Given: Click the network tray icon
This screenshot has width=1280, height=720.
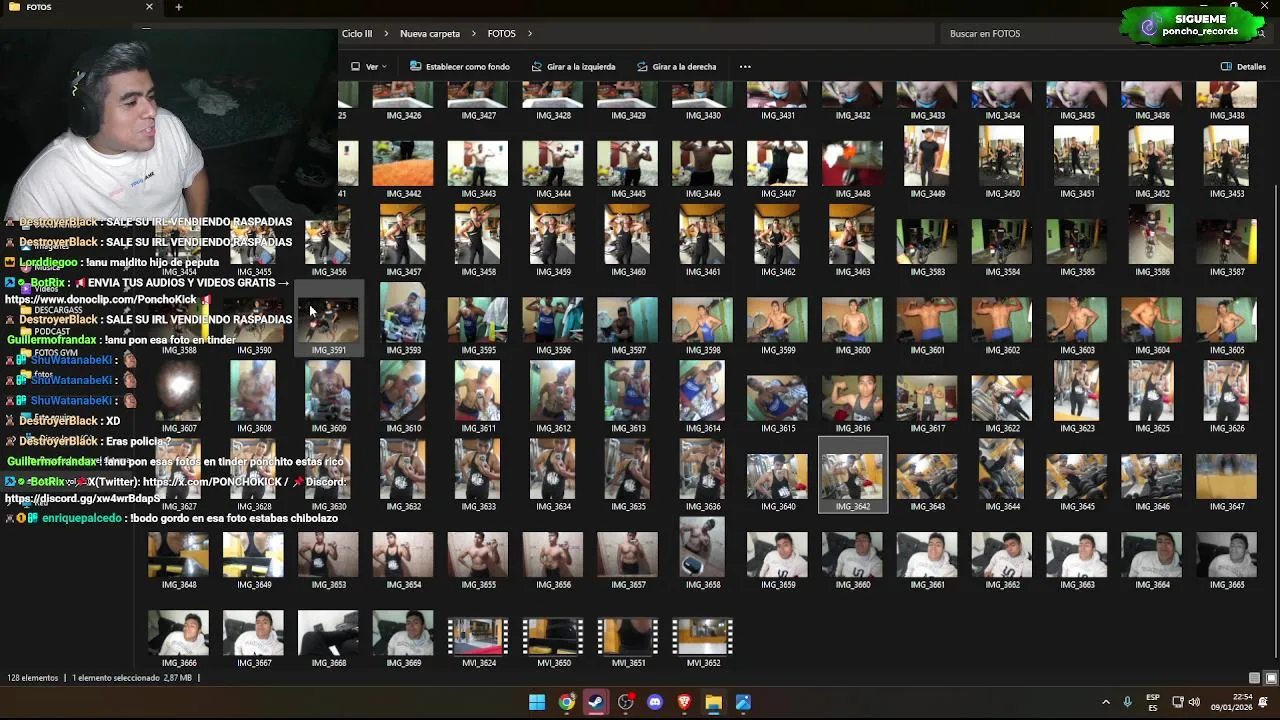Looking at the screenshot, I should click(1178, 702).
